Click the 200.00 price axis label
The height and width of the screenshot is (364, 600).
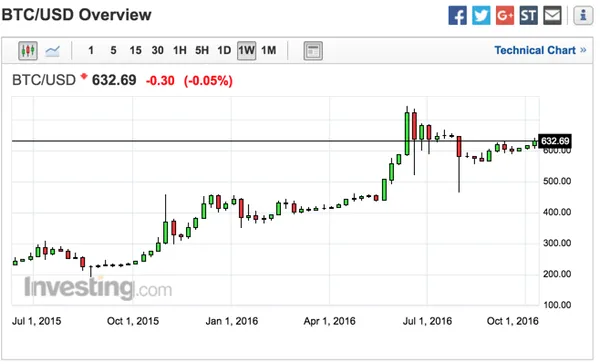point(557,274)
